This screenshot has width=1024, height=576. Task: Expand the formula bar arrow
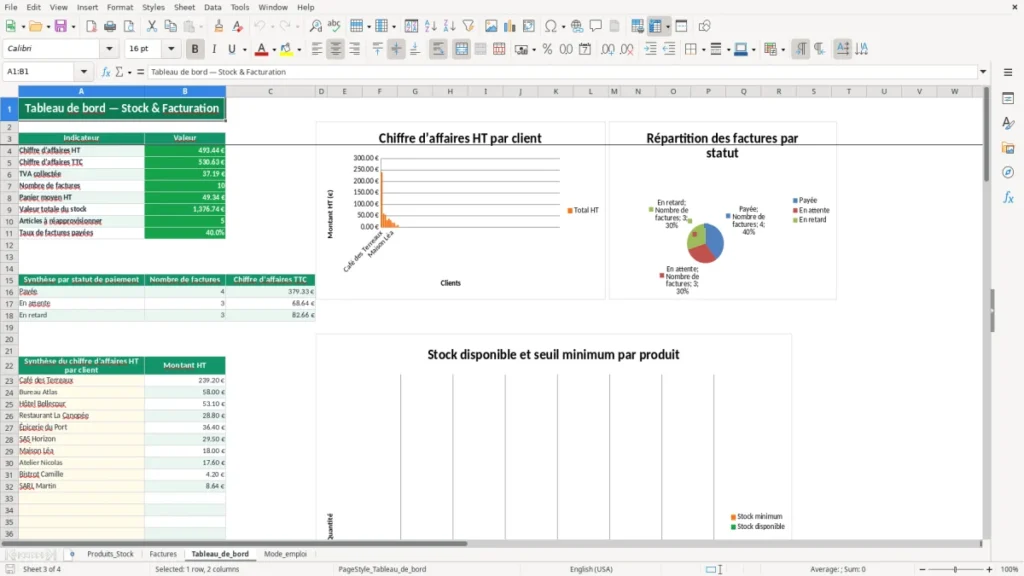click(983, 72)
